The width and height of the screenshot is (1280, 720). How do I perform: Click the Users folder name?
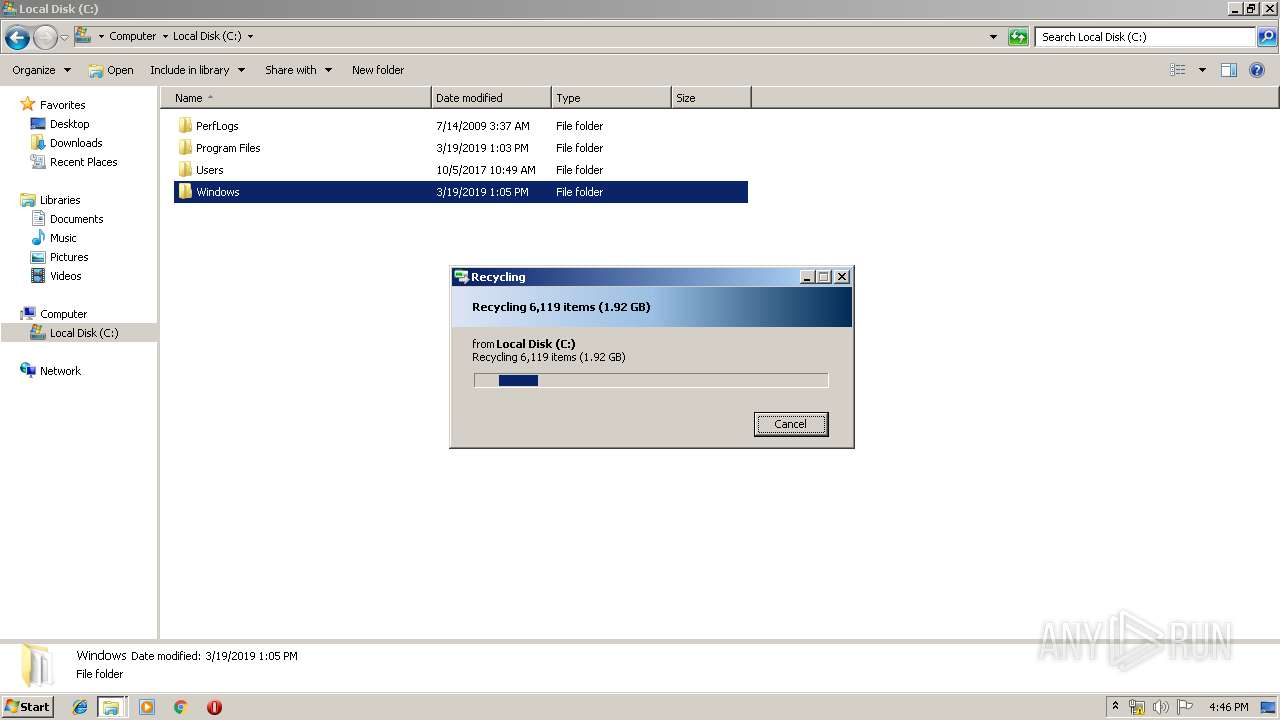(209, 170)
